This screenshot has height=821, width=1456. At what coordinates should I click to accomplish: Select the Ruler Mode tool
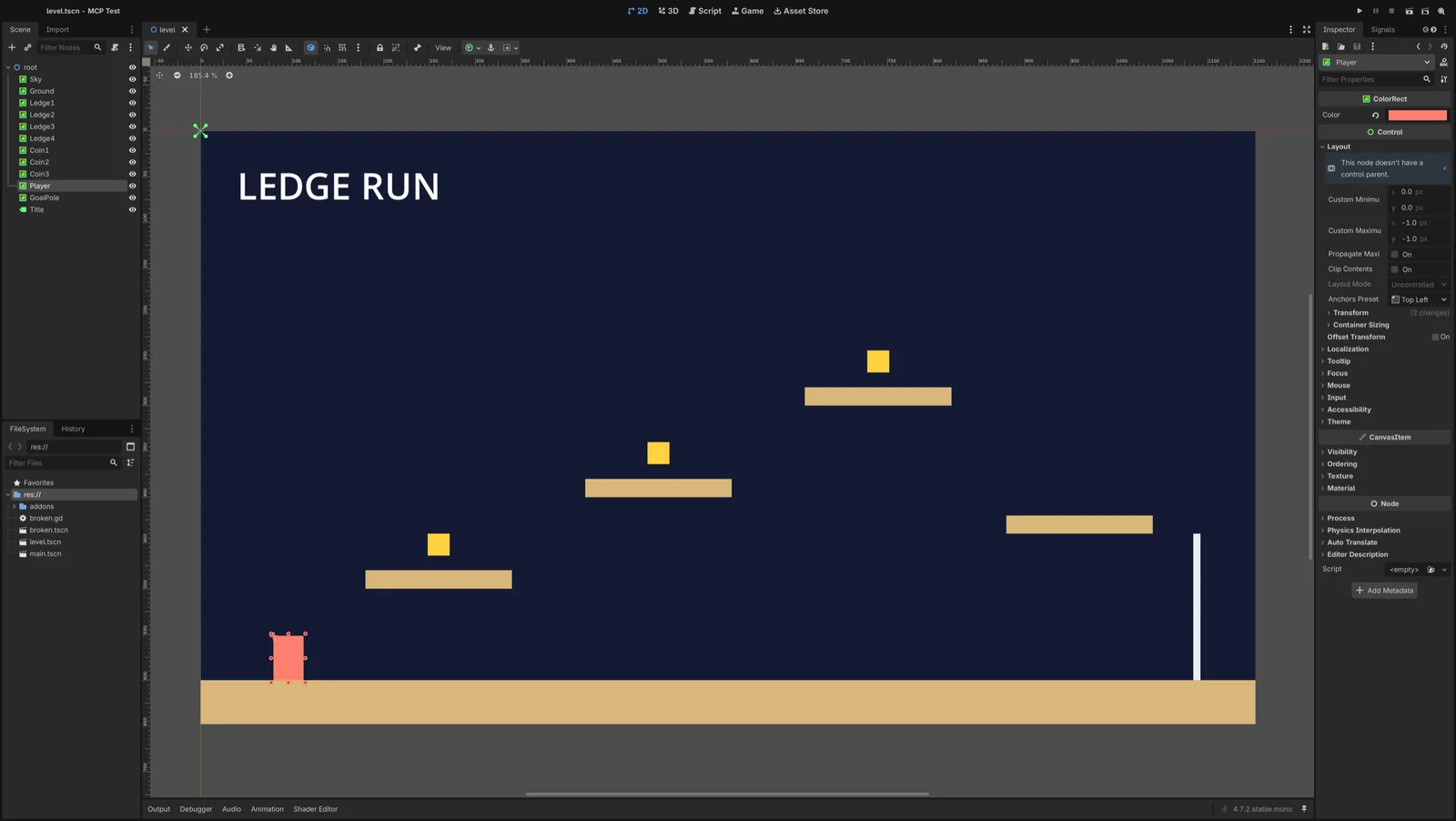tap(288, 47)
